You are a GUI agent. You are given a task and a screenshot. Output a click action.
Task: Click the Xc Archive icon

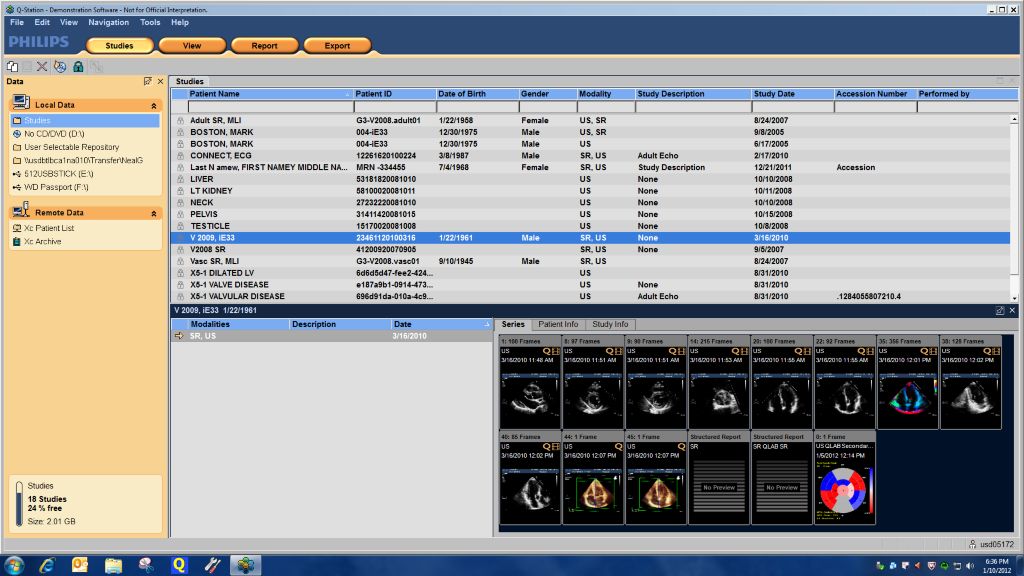coord(17,242)
